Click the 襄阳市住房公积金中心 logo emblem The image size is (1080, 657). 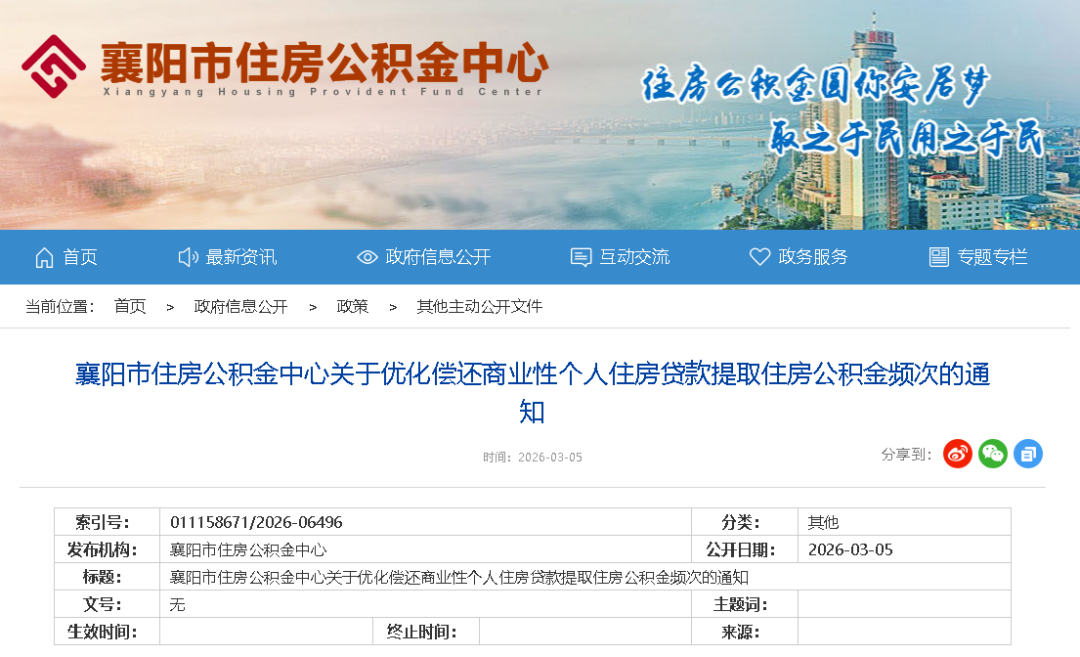click(x=53, y=65)
